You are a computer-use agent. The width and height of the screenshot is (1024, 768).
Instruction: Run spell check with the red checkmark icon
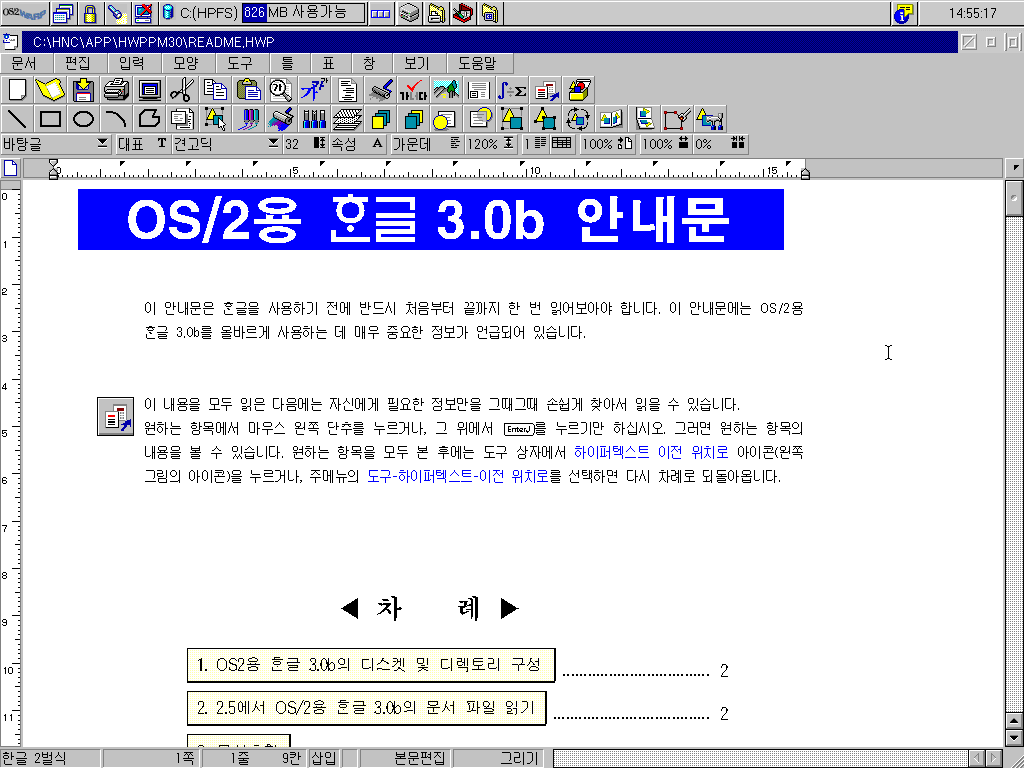tap(413, 90)
